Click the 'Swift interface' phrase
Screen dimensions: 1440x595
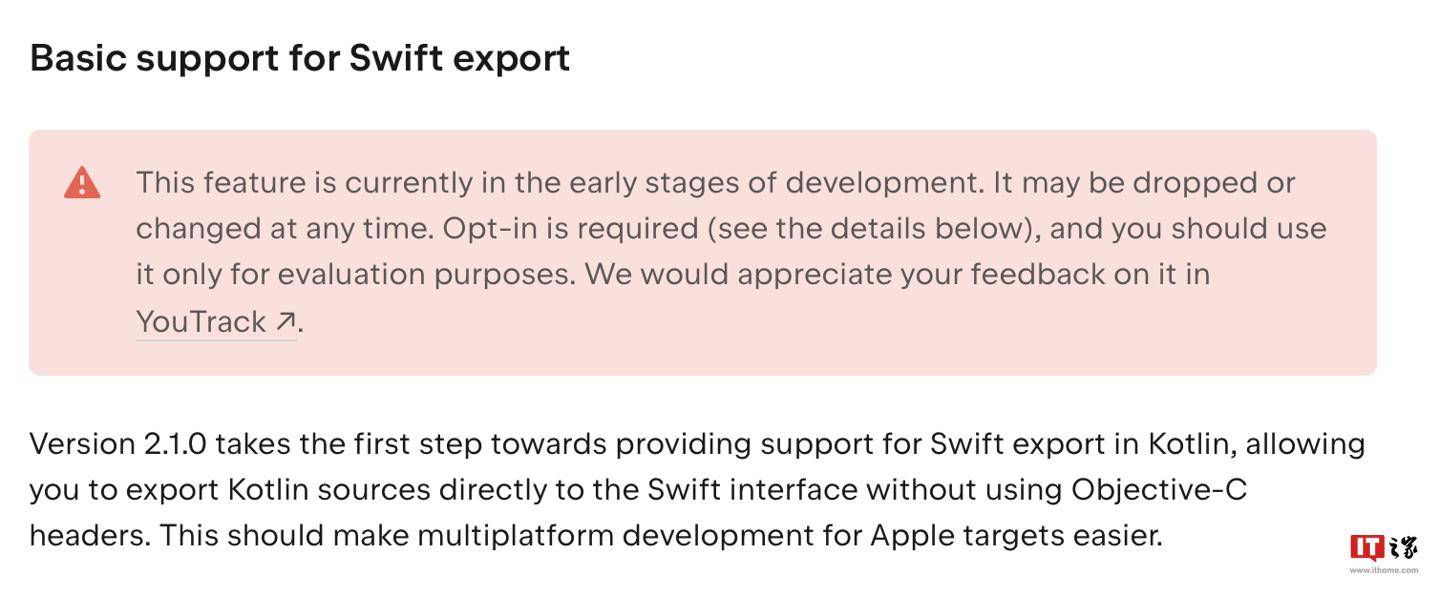(753, 489)
